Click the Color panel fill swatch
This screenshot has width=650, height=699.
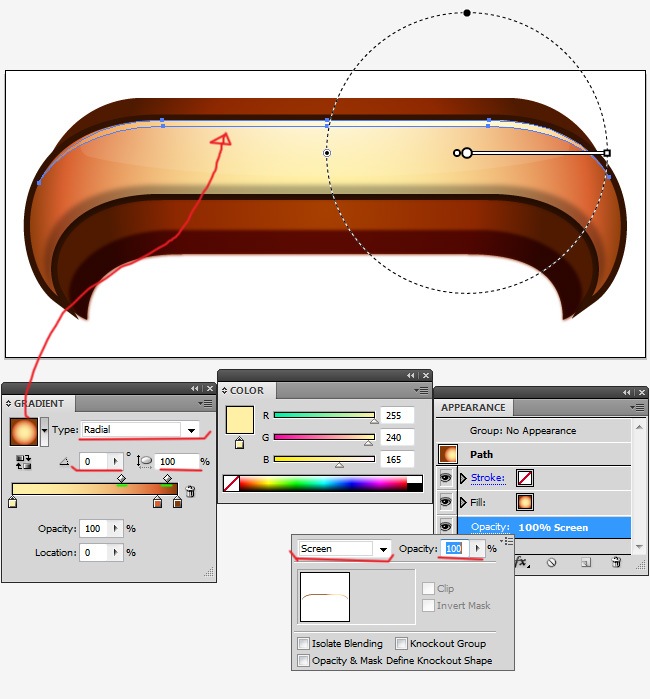click(x=240, y=419)
